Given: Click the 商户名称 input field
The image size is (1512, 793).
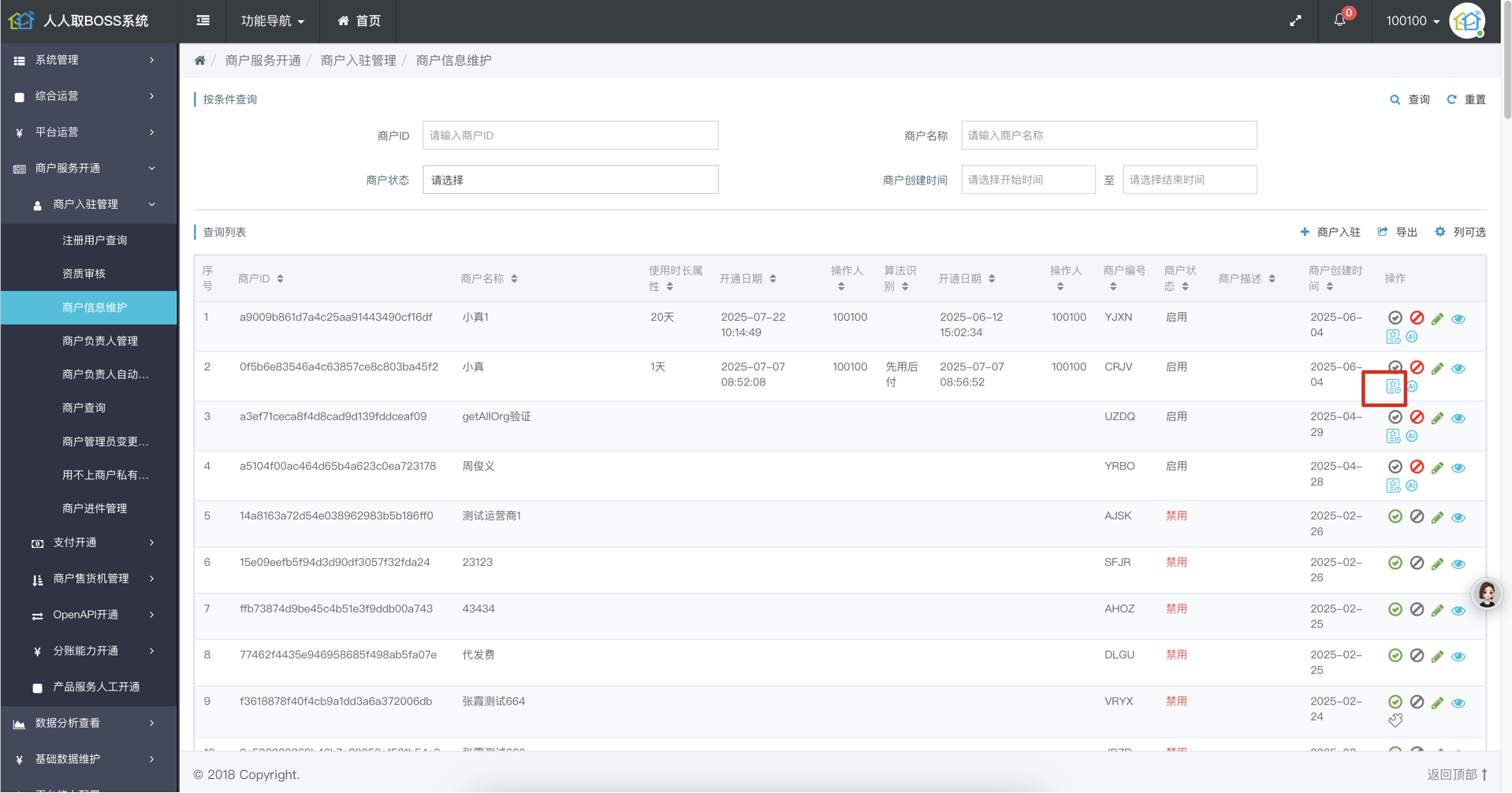Looking at the screenshot, I should [1108, 136].
